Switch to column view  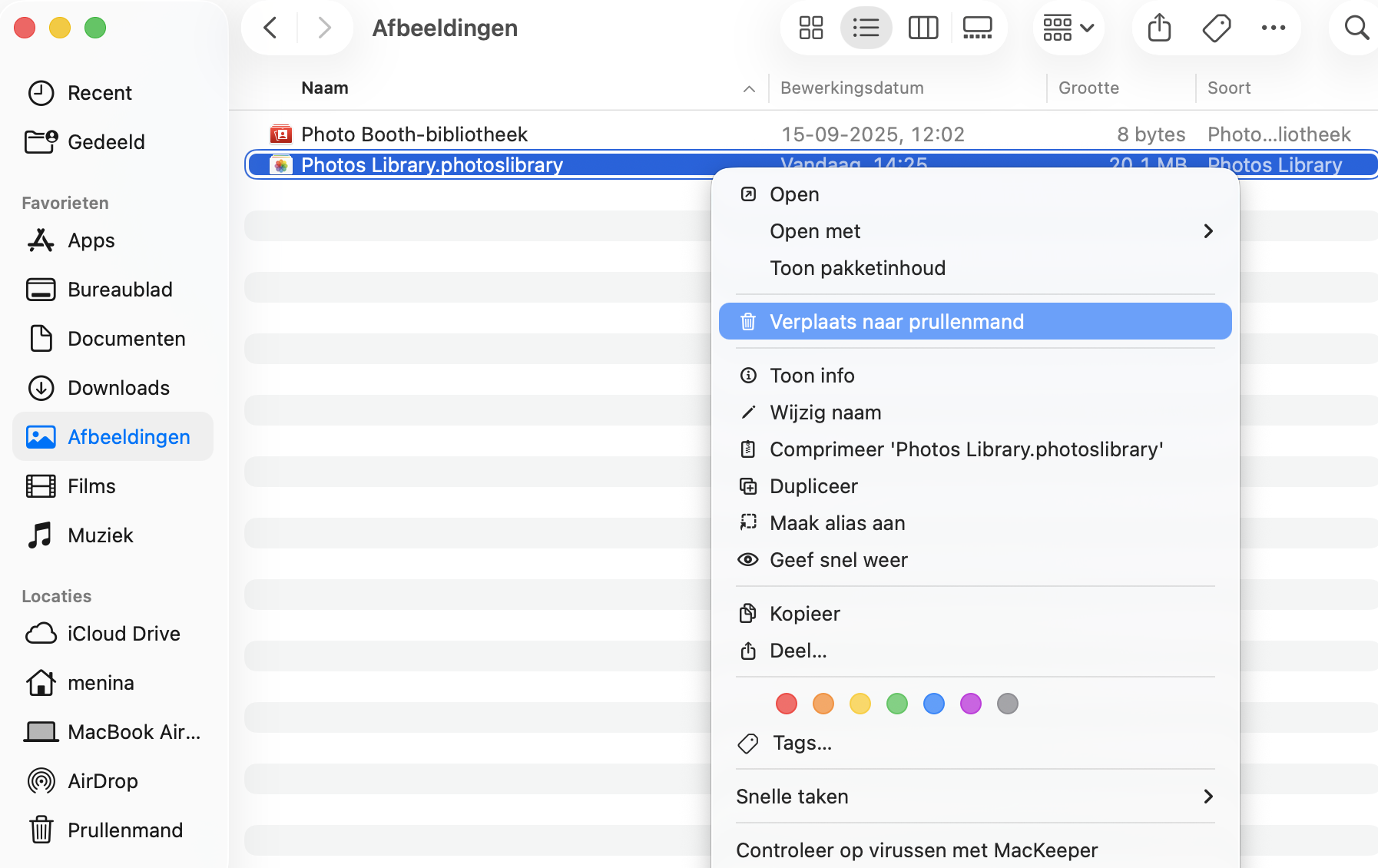(x=923, y=28)
